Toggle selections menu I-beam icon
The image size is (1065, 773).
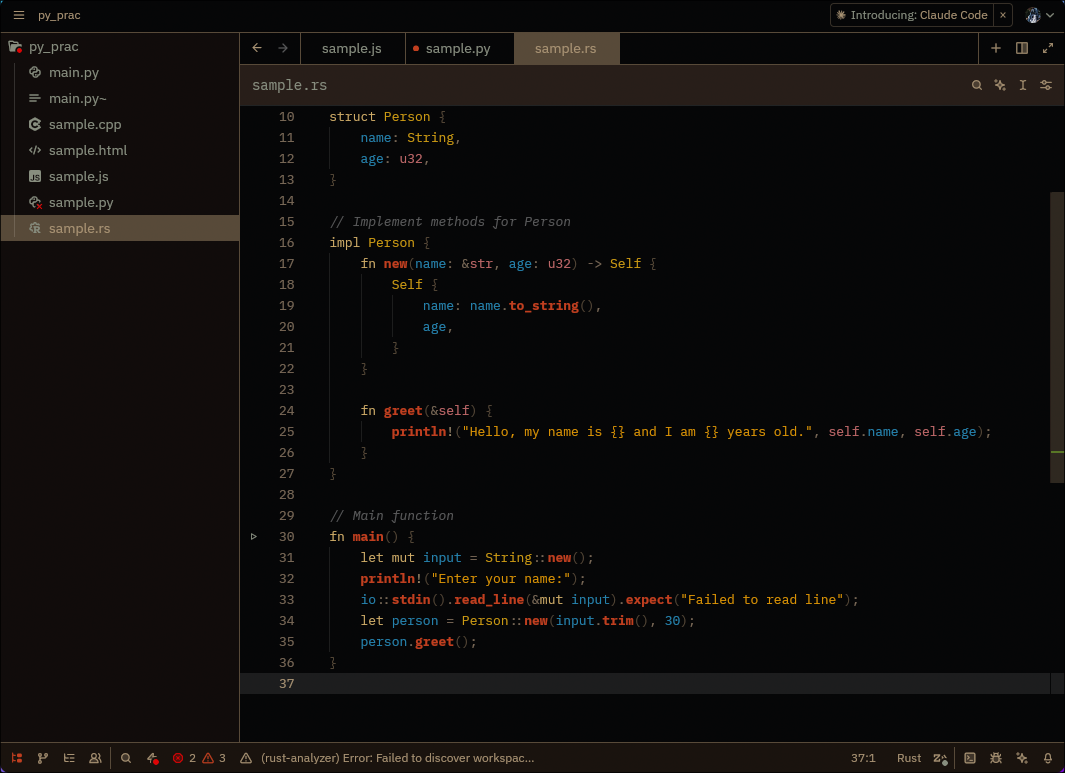click(x=1022, y=85)
